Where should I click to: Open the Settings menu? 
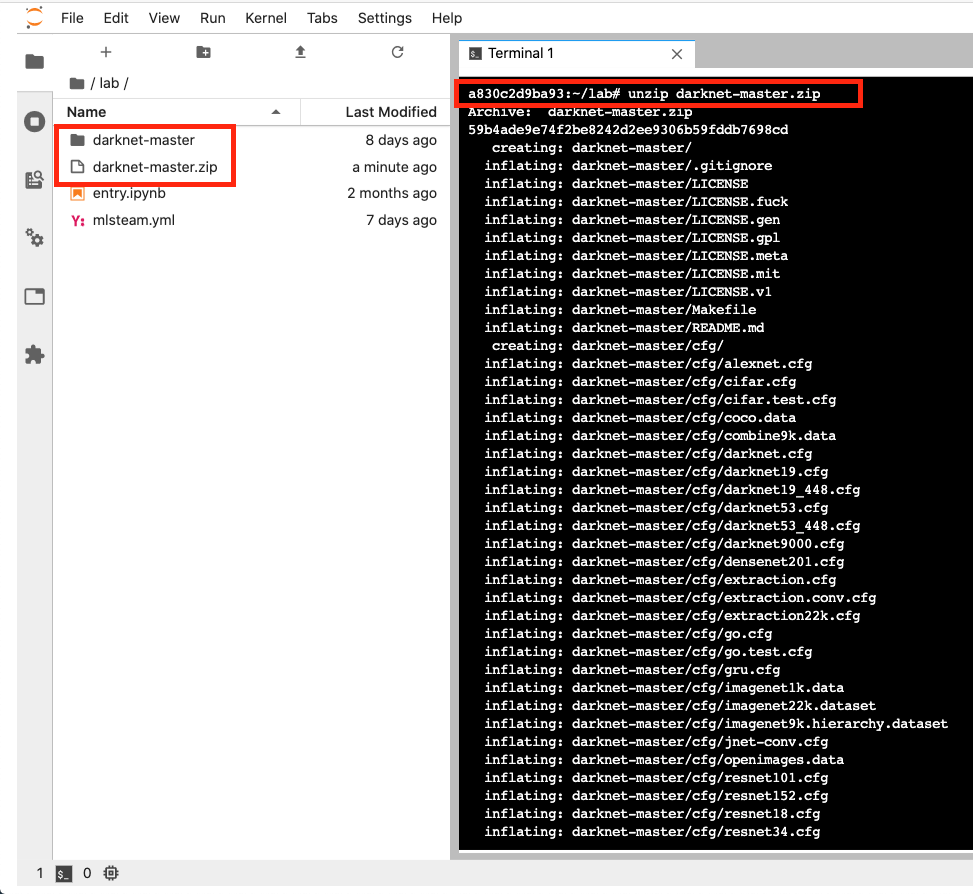coord(385,18)
